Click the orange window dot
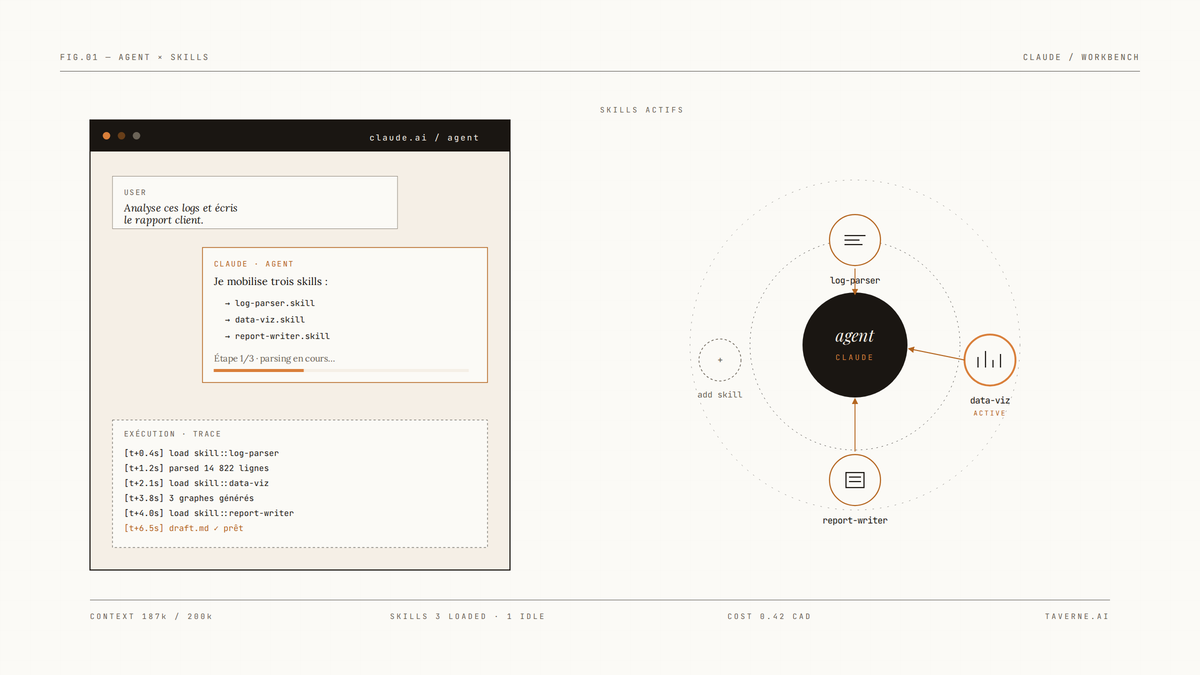 point(107,136)
